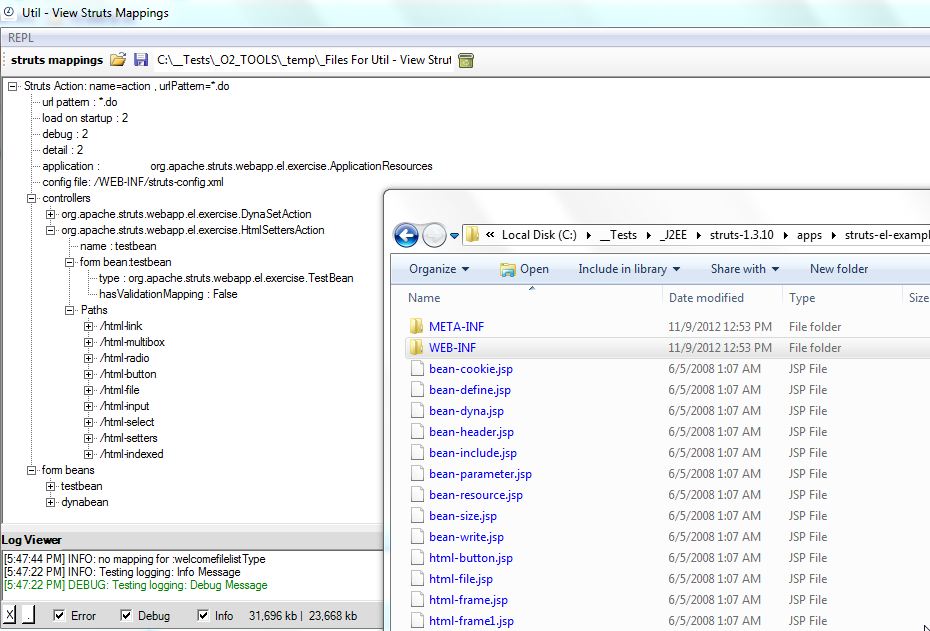Select the 'load on startup : 2' row

pos(85,118)
